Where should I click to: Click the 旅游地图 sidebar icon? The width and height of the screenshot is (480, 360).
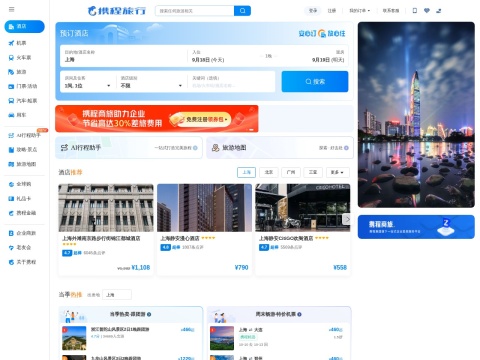[x=11, y=164]
